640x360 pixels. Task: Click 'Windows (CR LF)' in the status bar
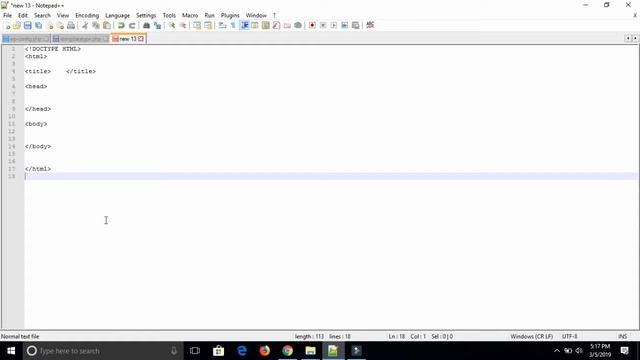pyautogui.click(x=531, y=336)
